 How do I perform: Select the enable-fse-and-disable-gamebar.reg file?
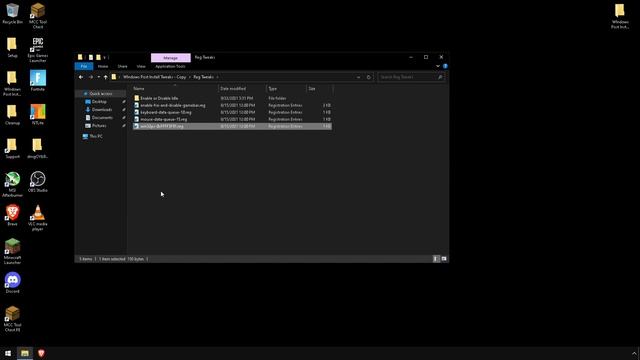[232, 105]
